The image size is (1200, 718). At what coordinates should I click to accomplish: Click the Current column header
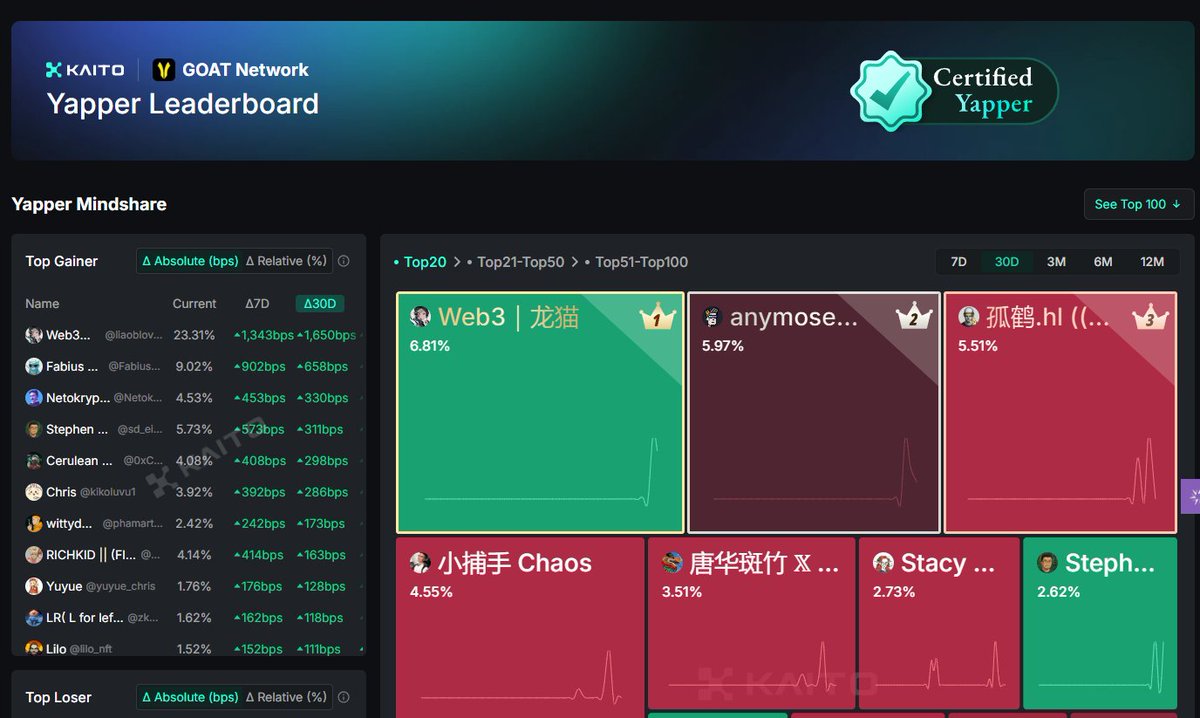coord(194,304)
